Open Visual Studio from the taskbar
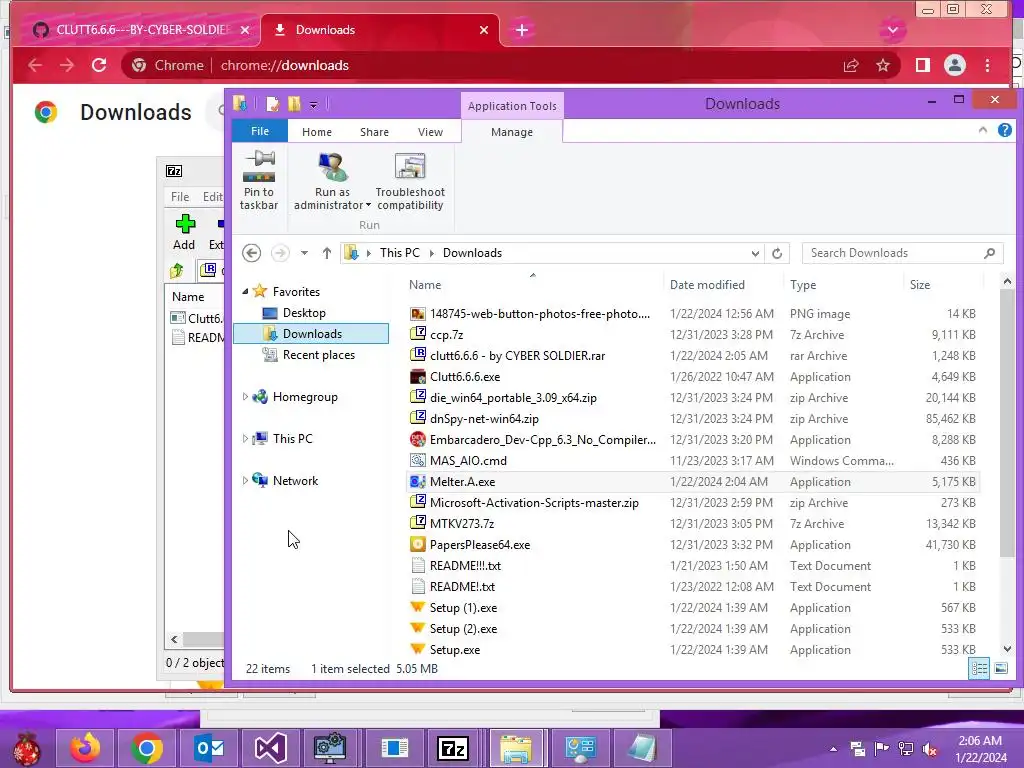This screenshot has height=768, width=1024. [x=270, y=748]
